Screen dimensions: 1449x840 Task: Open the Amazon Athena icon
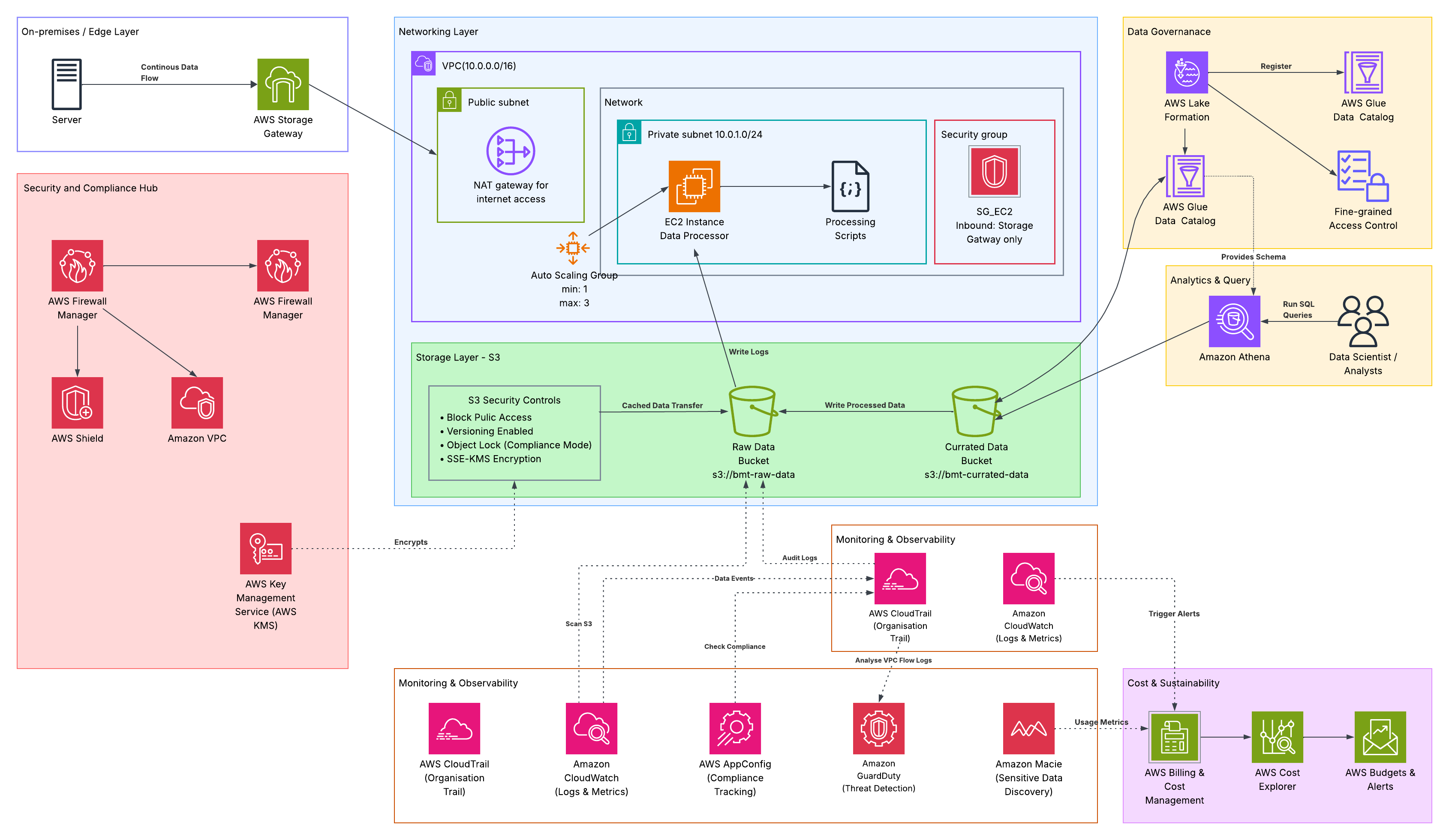click(x=1234, y=321)
